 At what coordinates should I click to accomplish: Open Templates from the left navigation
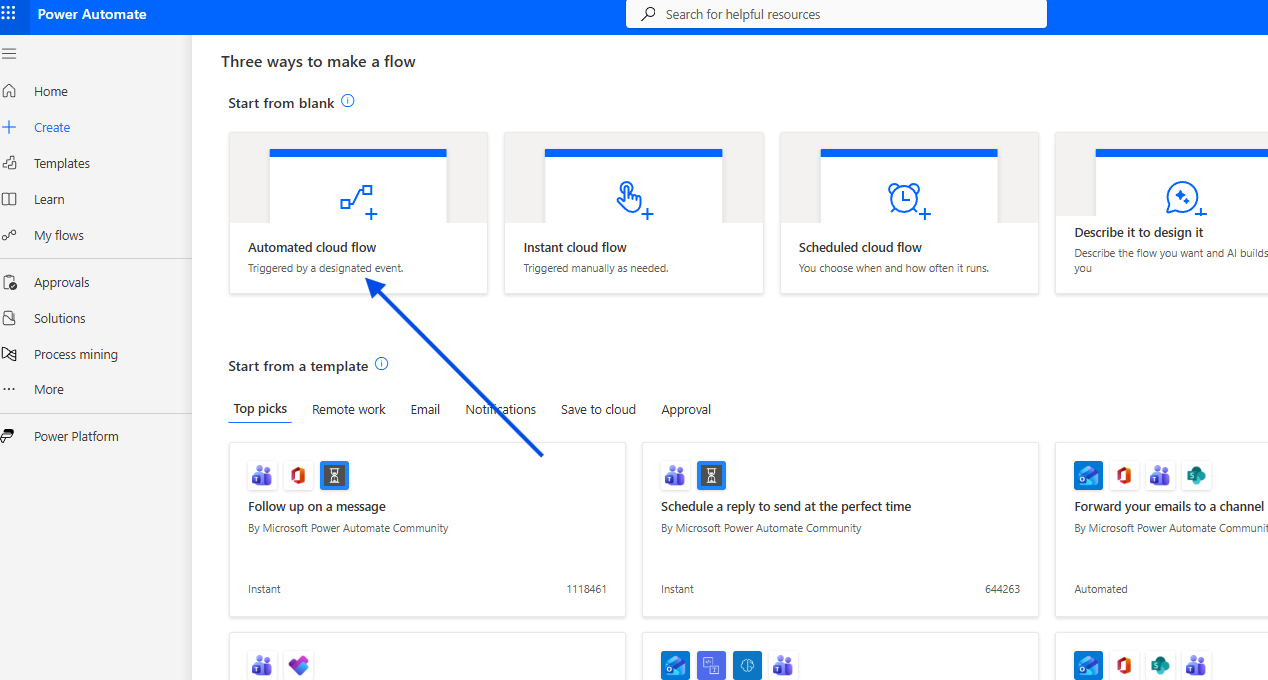(62, 163)
